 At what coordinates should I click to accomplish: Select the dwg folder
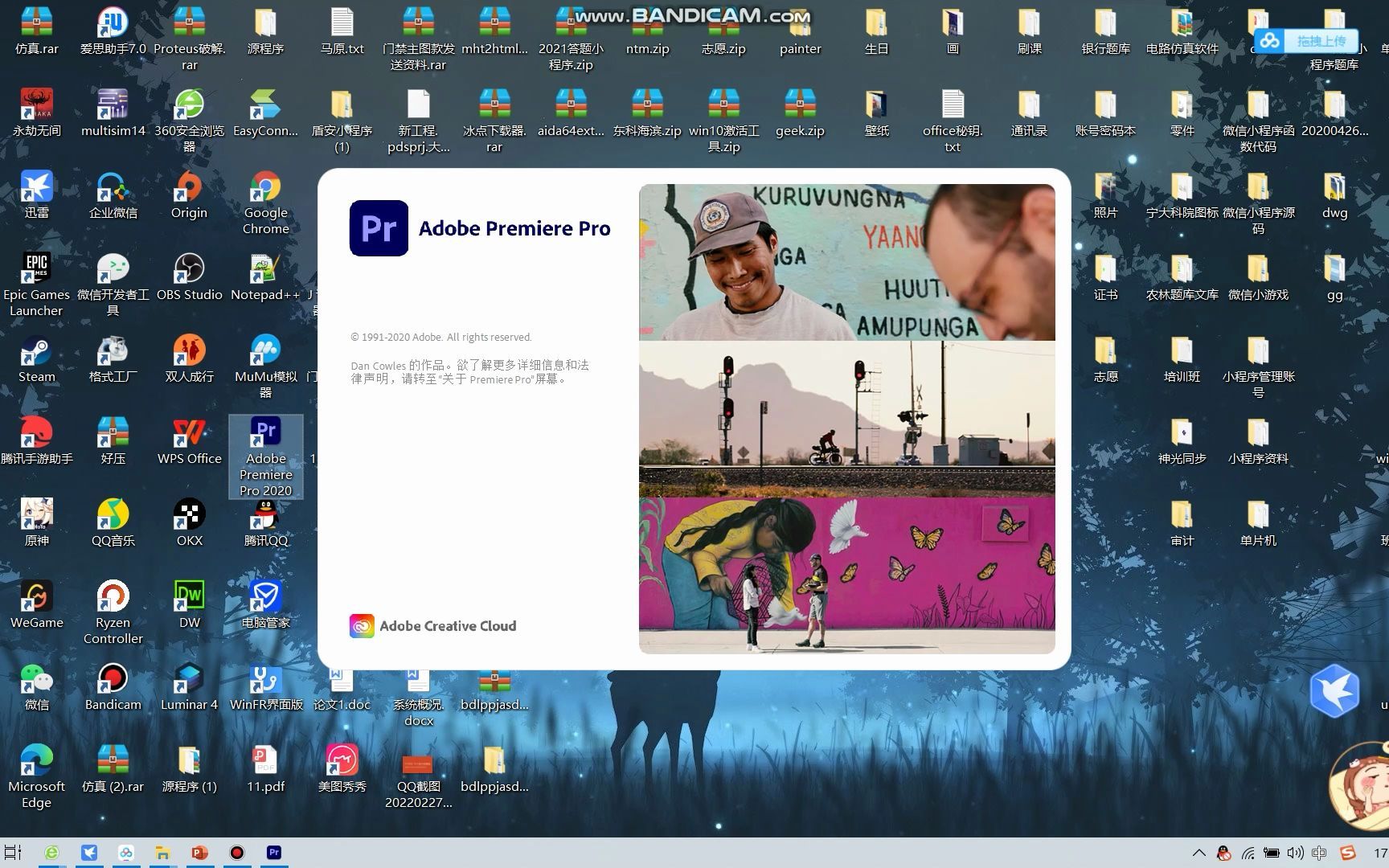[x=1335, y=194]
